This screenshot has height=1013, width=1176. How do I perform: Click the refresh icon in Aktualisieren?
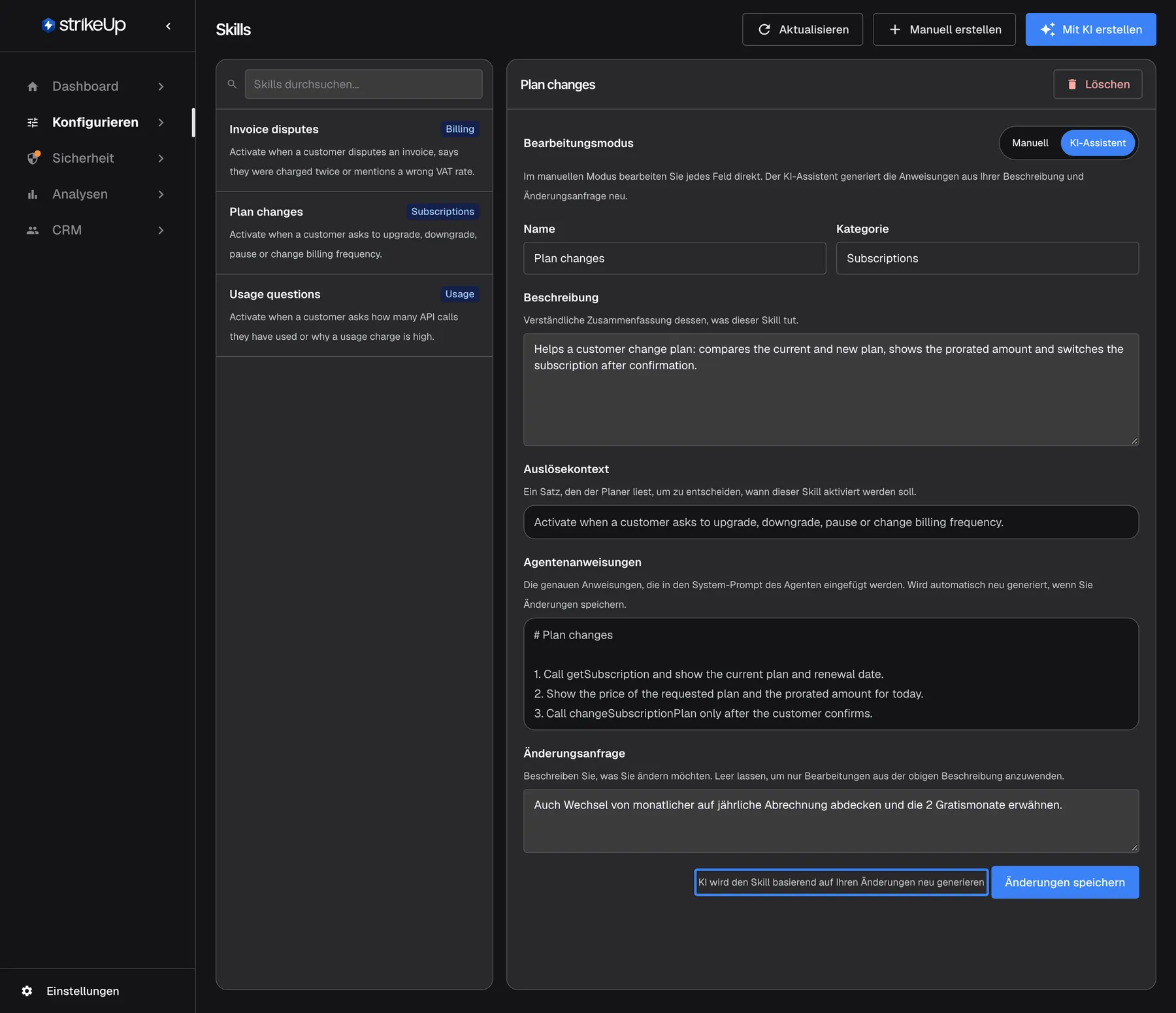[x=764, y=29]
